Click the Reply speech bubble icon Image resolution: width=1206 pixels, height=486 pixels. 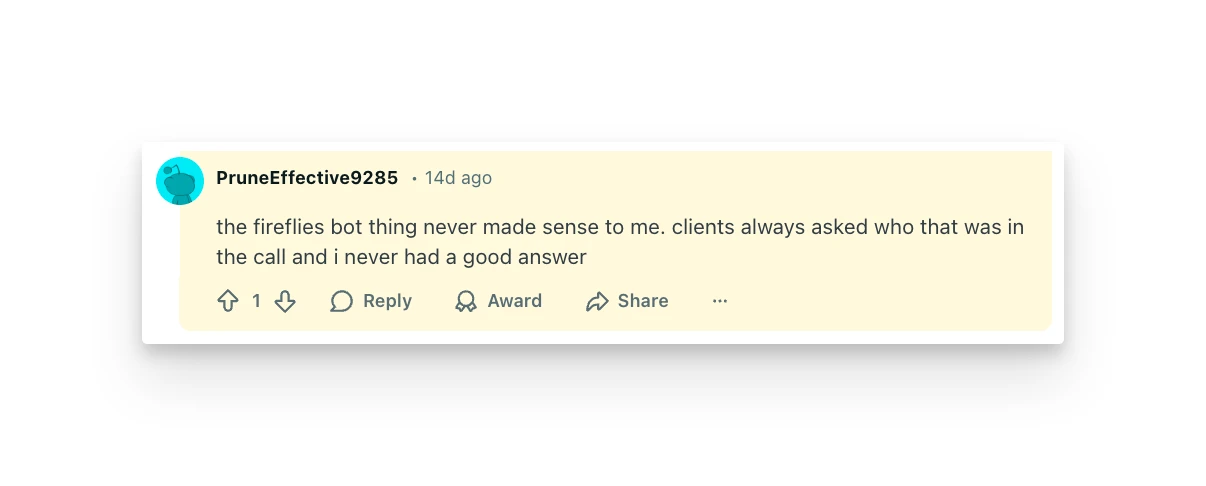tap(342, 301)
